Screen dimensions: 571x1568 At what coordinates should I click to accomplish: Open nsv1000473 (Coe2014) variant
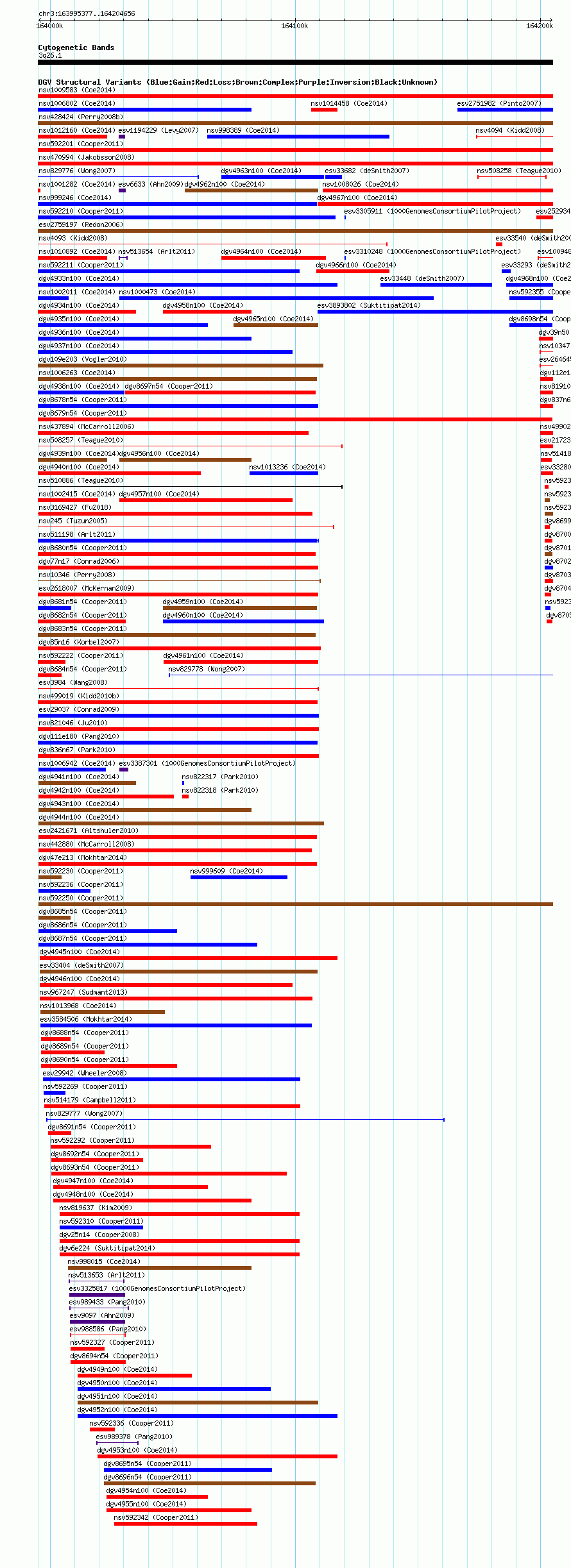point(157,292)
